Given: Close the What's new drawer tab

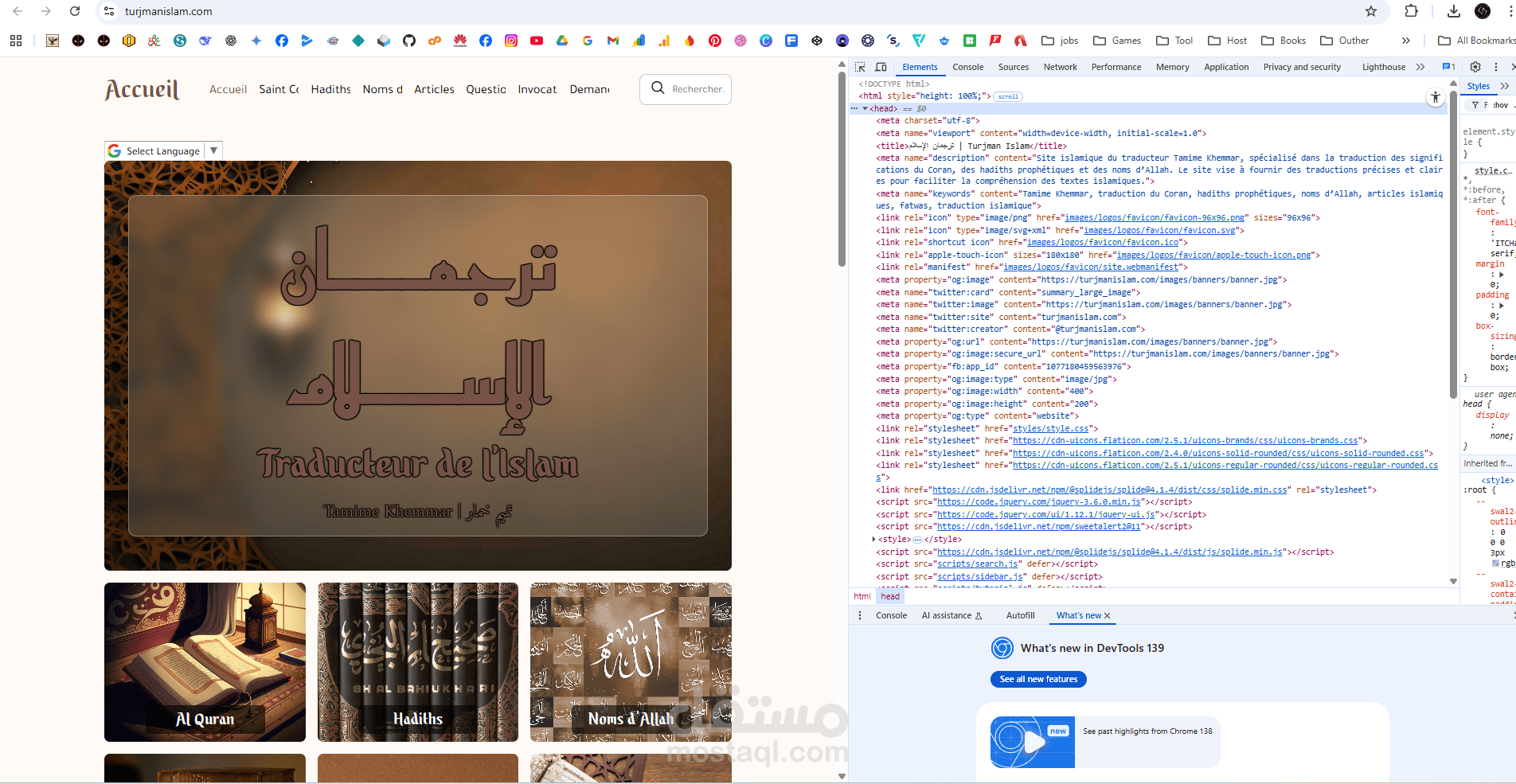Looking at the screenshot, I should 1107,615.
